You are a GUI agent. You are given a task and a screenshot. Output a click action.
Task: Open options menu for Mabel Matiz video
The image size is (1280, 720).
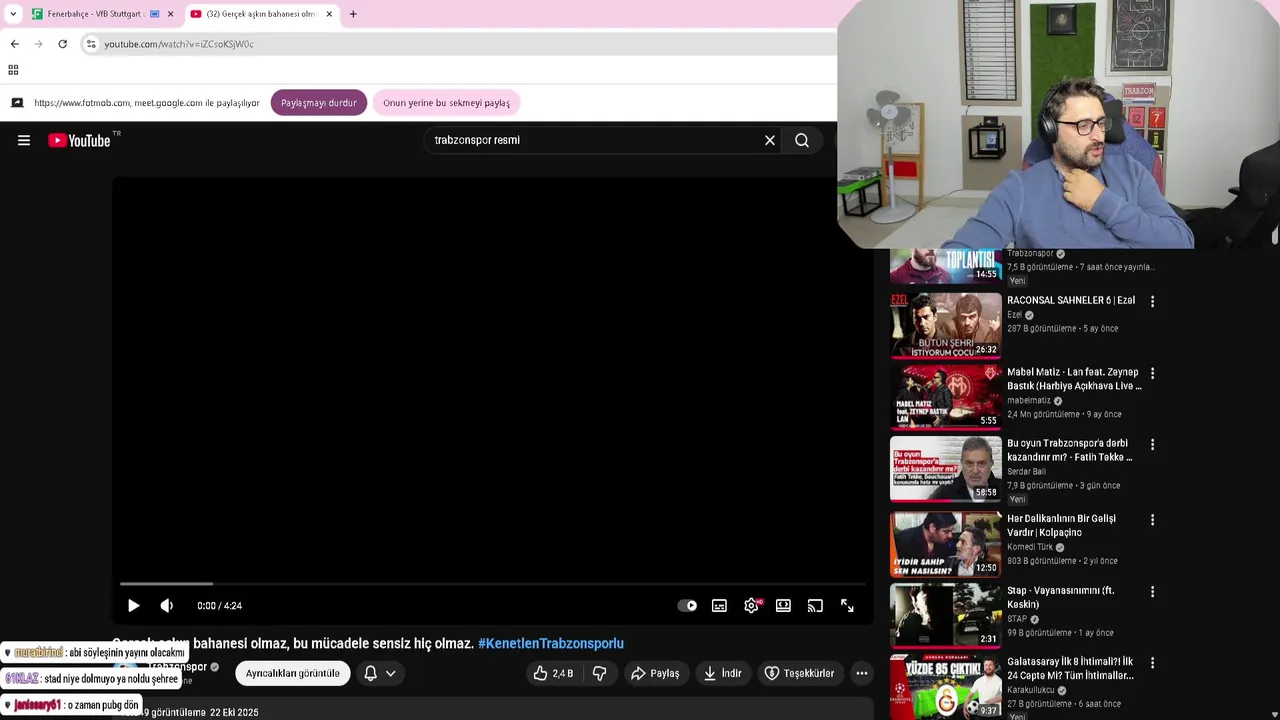pos(1152,373)
